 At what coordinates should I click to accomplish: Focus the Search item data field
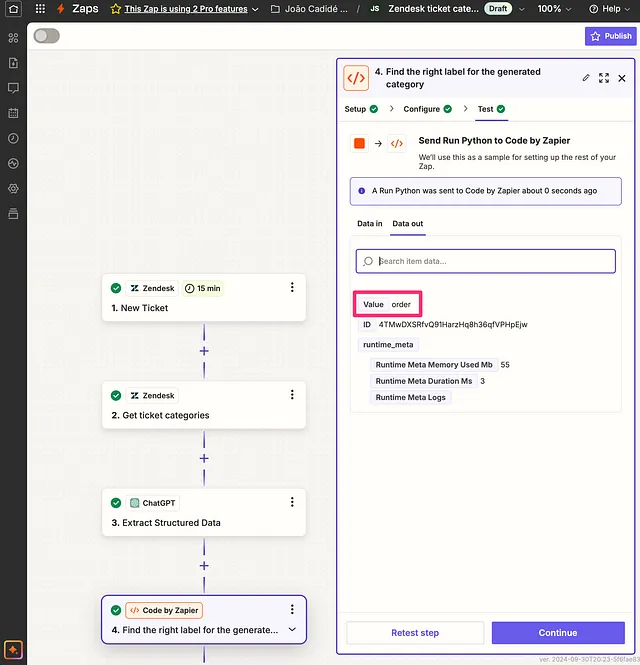[x=486, y=261]
